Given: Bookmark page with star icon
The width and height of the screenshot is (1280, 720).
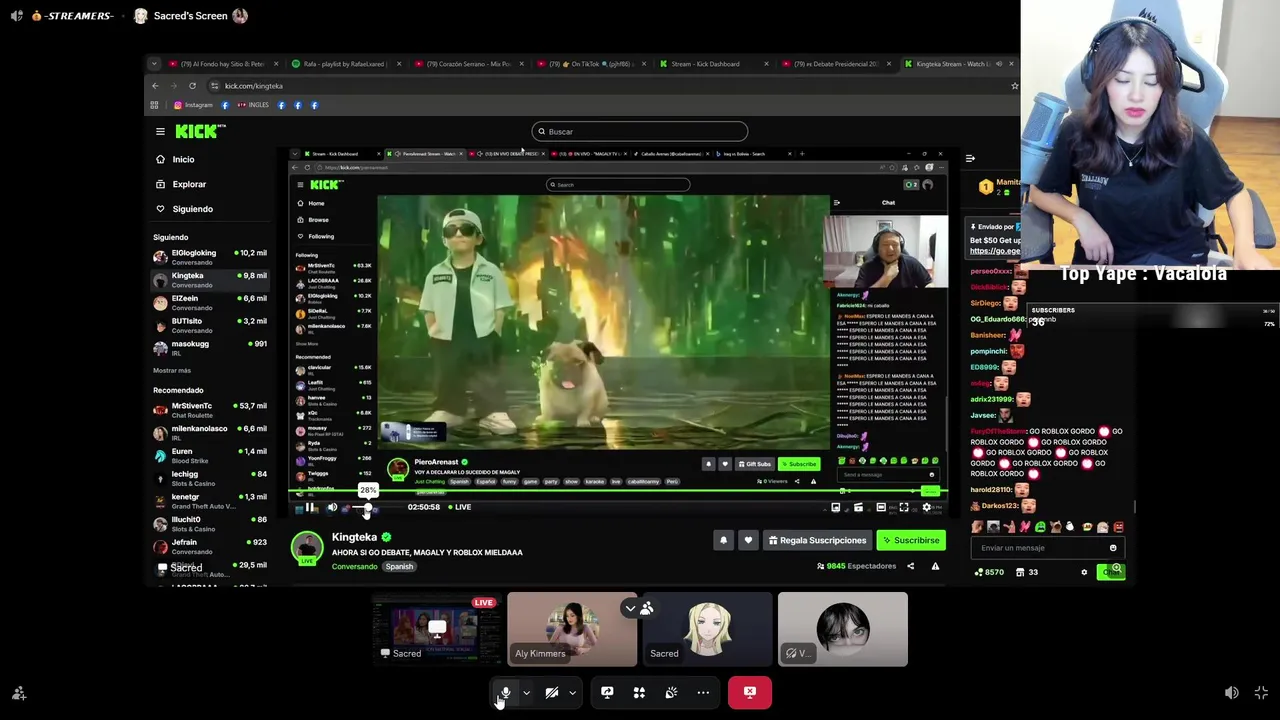Looking at the screenshot, I should 1014,86.
